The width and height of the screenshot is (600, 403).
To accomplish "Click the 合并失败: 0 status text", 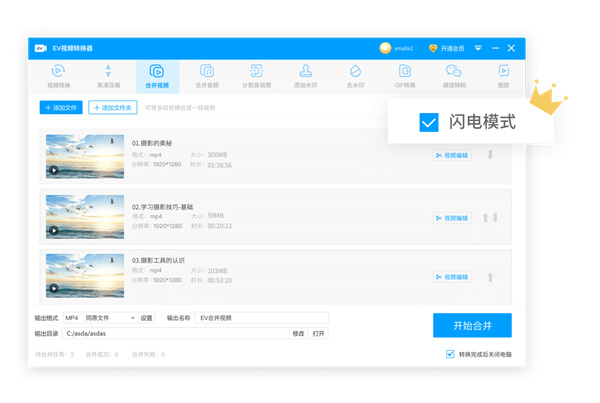I will 148,354.
